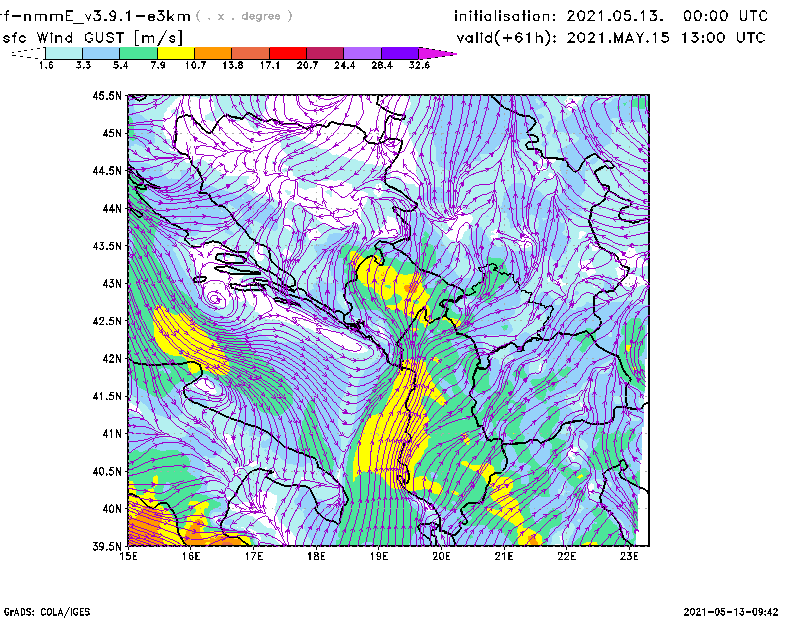Click the 43.5N latitude label

(107, 246)
